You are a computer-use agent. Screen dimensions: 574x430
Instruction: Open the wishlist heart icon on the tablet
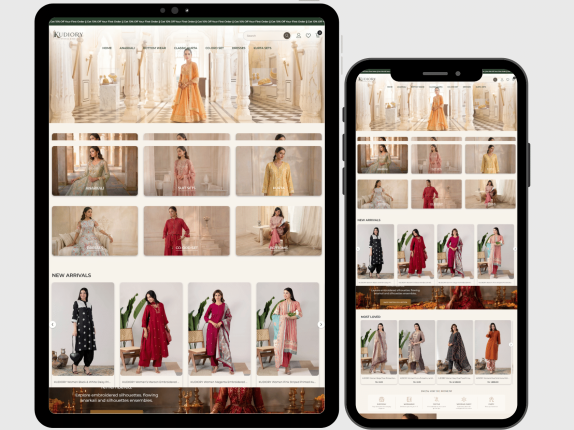pyautogui.click(x=308, y=35)
